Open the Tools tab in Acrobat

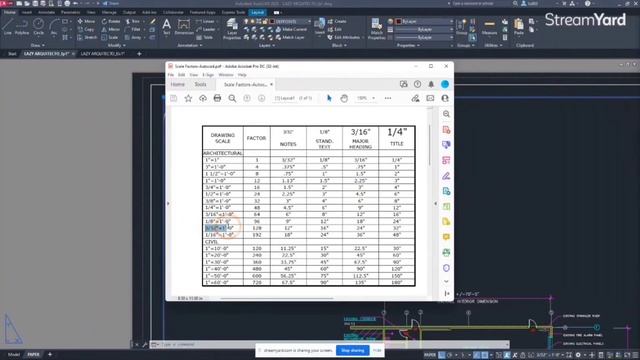pos(200,84)
